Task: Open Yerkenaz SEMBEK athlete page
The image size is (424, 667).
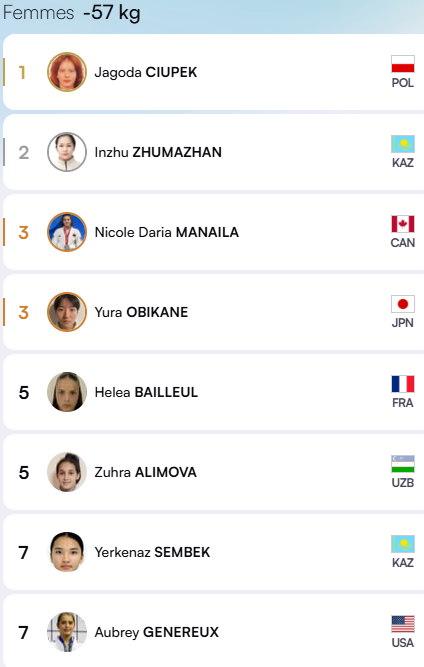Action: 152,552
